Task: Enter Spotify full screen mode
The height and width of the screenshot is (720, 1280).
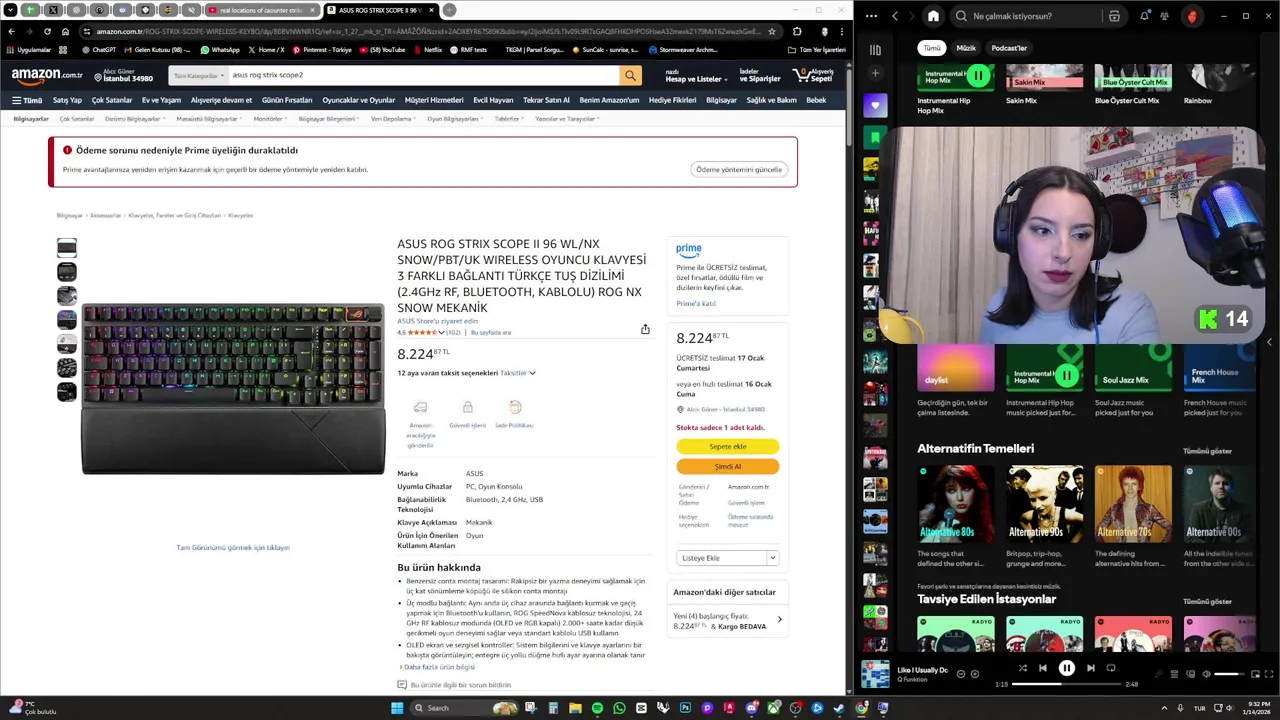Action: (1269, 674)
